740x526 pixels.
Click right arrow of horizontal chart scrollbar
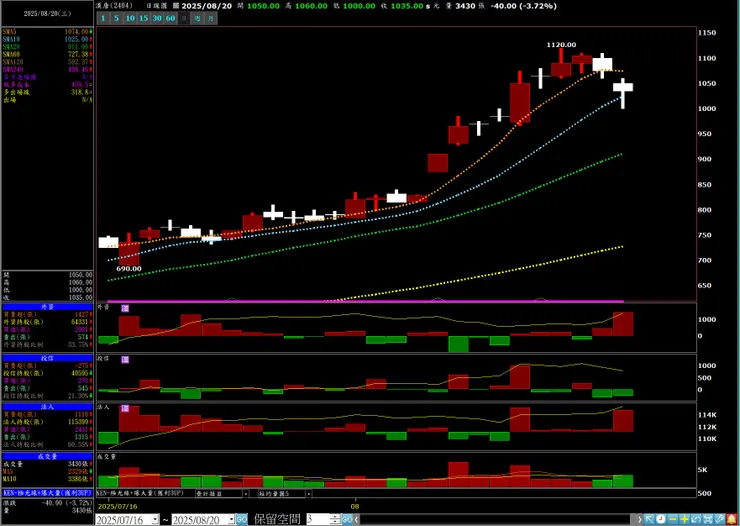tap(639, 519)
